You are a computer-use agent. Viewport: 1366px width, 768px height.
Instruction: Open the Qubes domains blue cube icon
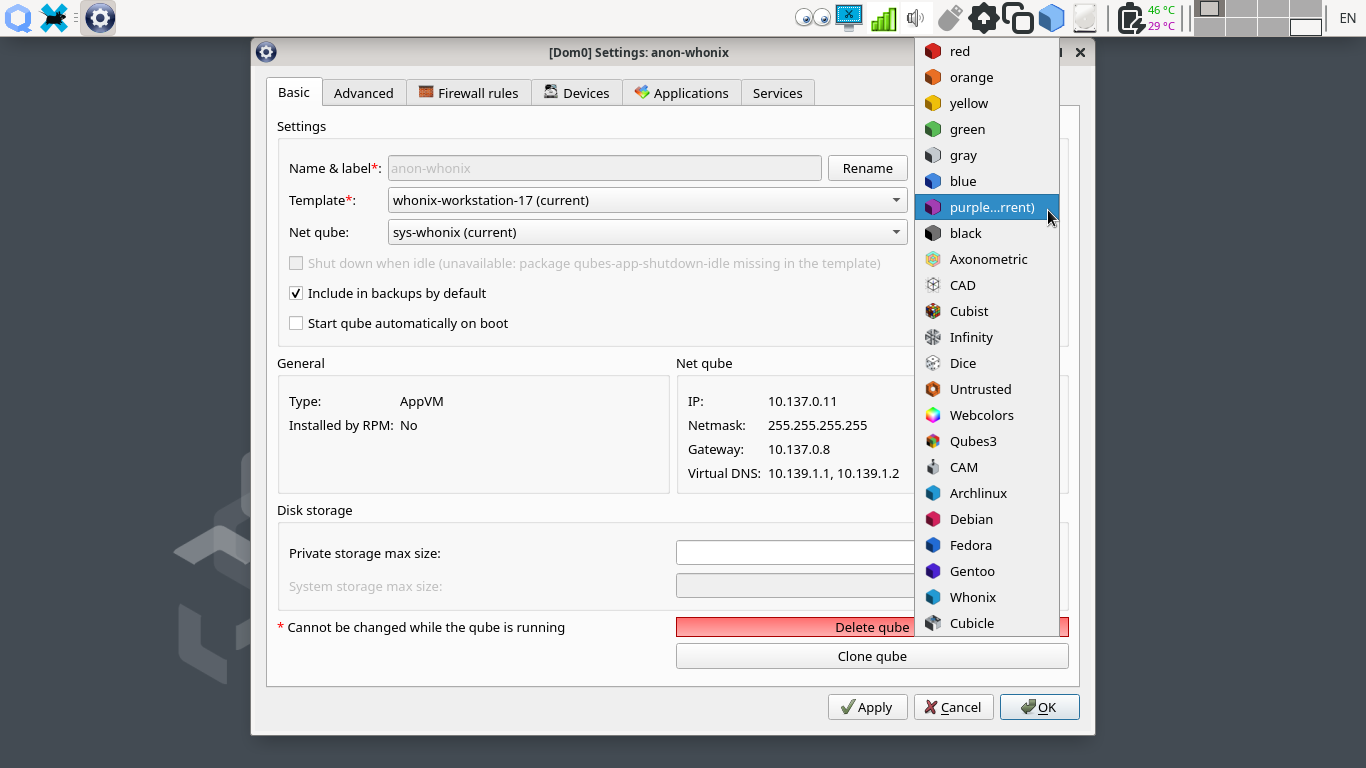(1051, 18)
